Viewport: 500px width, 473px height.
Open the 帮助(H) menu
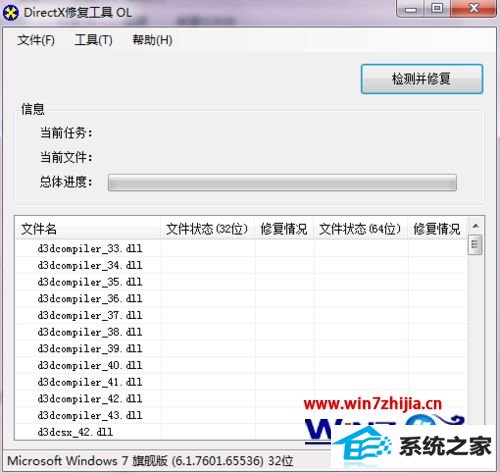pos(152,40)
